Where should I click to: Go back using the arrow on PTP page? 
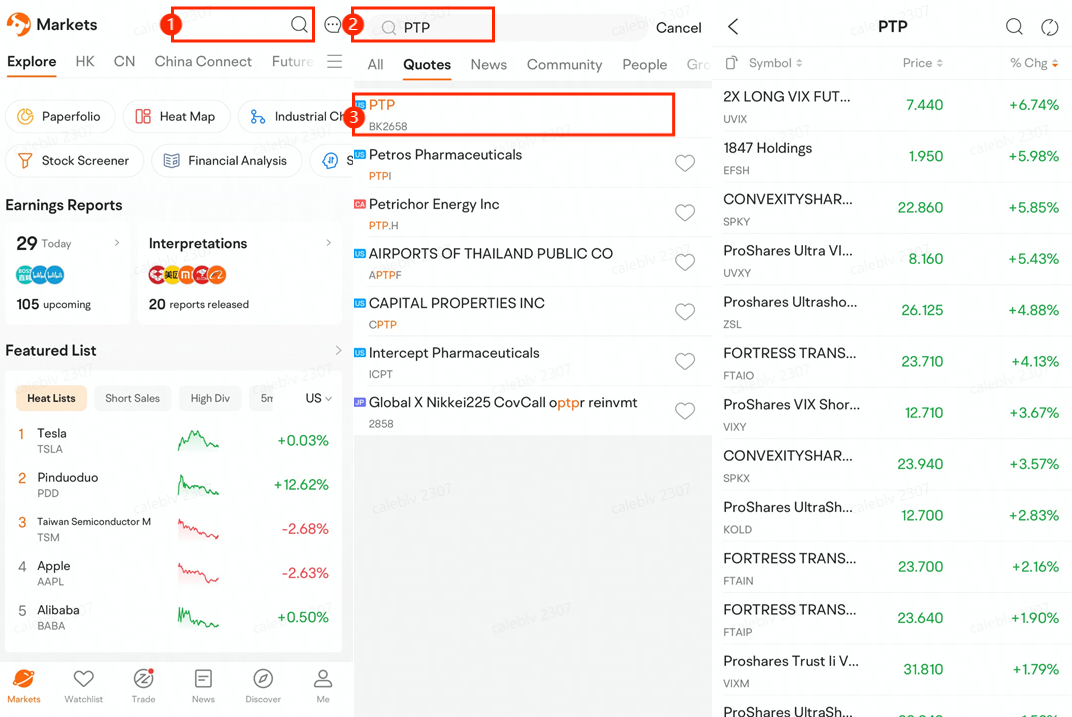tap(734, 27)
